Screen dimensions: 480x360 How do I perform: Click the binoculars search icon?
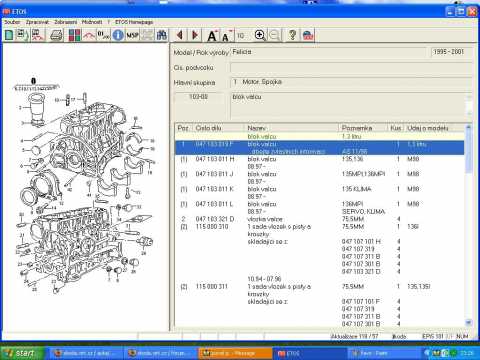click(162, 35)
